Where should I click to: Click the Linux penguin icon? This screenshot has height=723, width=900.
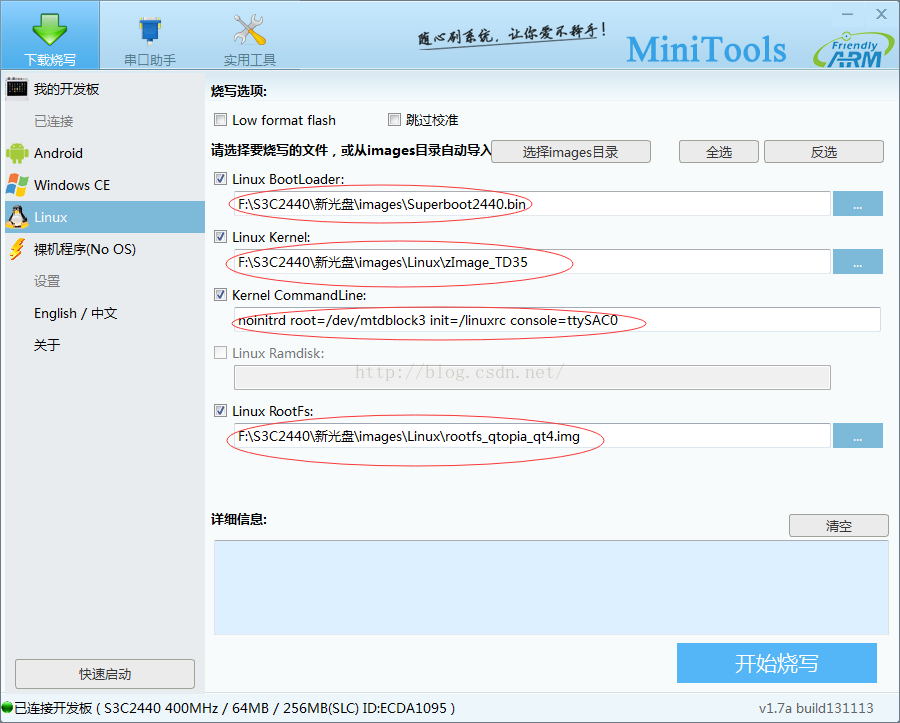tap(17, 217)
